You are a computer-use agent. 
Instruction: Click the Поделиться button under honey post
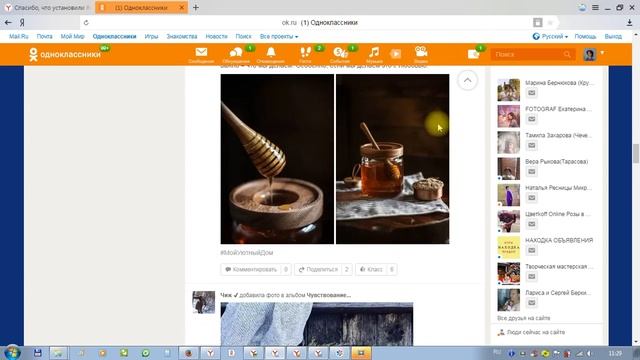(323, 269)
